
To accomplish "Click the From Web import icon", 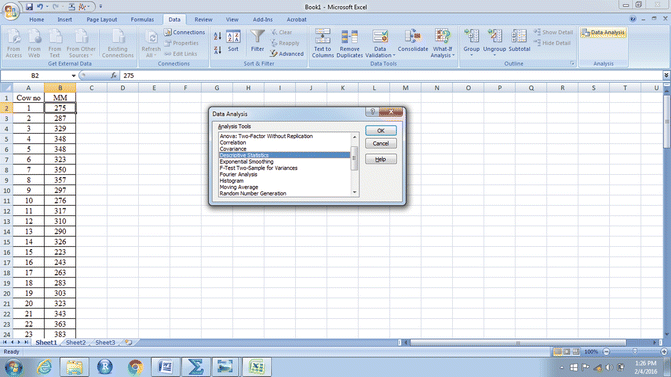I will (x=34, y=43).
